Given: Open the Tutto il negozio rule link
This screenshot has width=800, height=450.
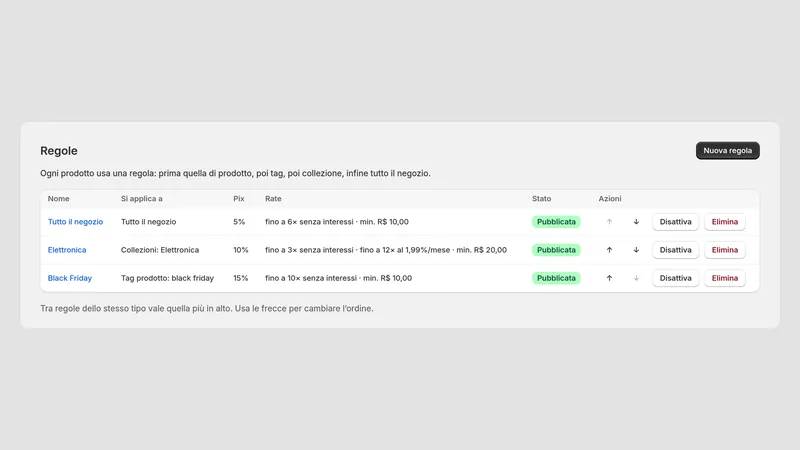Looking at the screenshot, I should 76,222.
